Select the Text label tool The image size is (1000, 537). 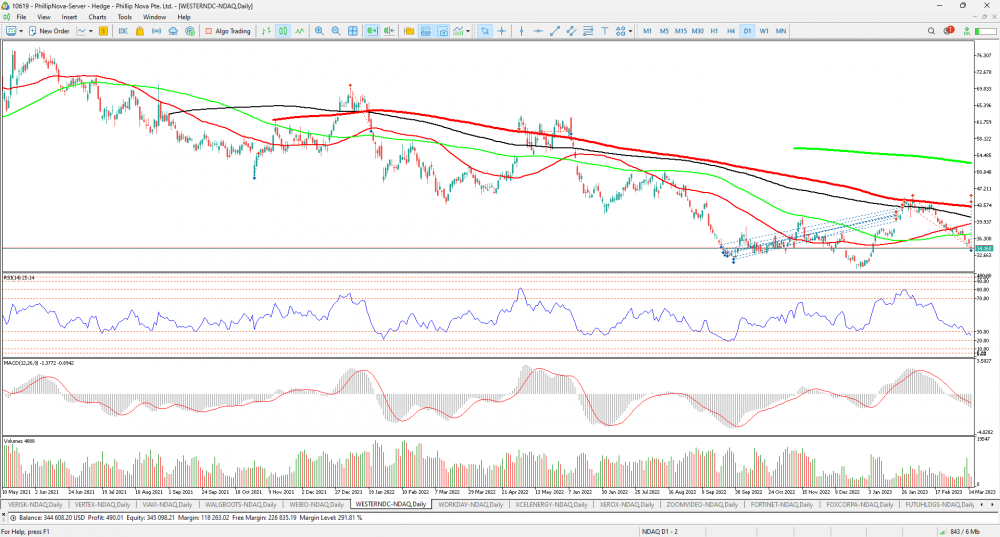coord(603,31)
